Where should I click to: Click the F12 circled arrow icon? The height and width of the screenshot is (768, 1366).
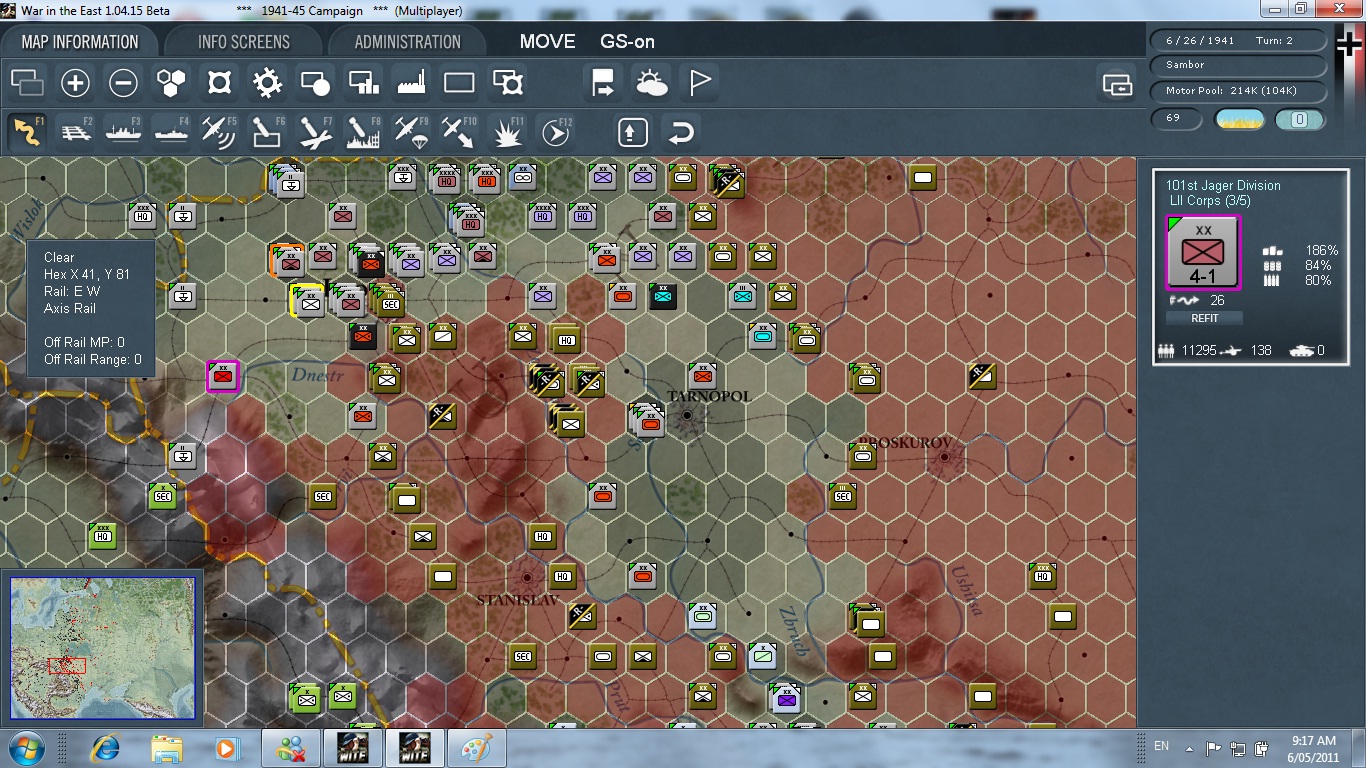point(555,132)
